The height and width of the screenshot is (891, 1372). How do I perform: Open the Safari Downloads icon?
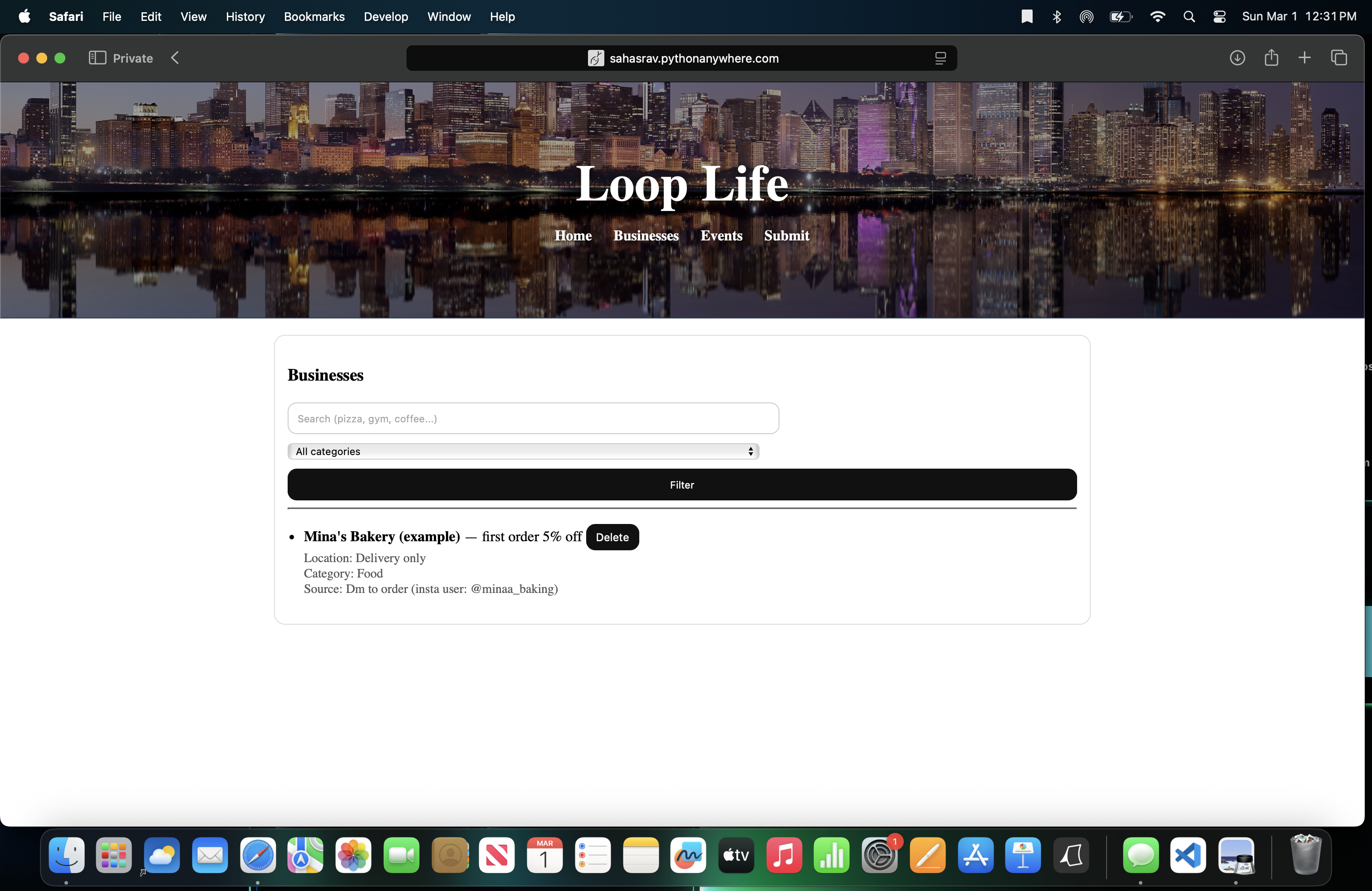coord(1237,58)
